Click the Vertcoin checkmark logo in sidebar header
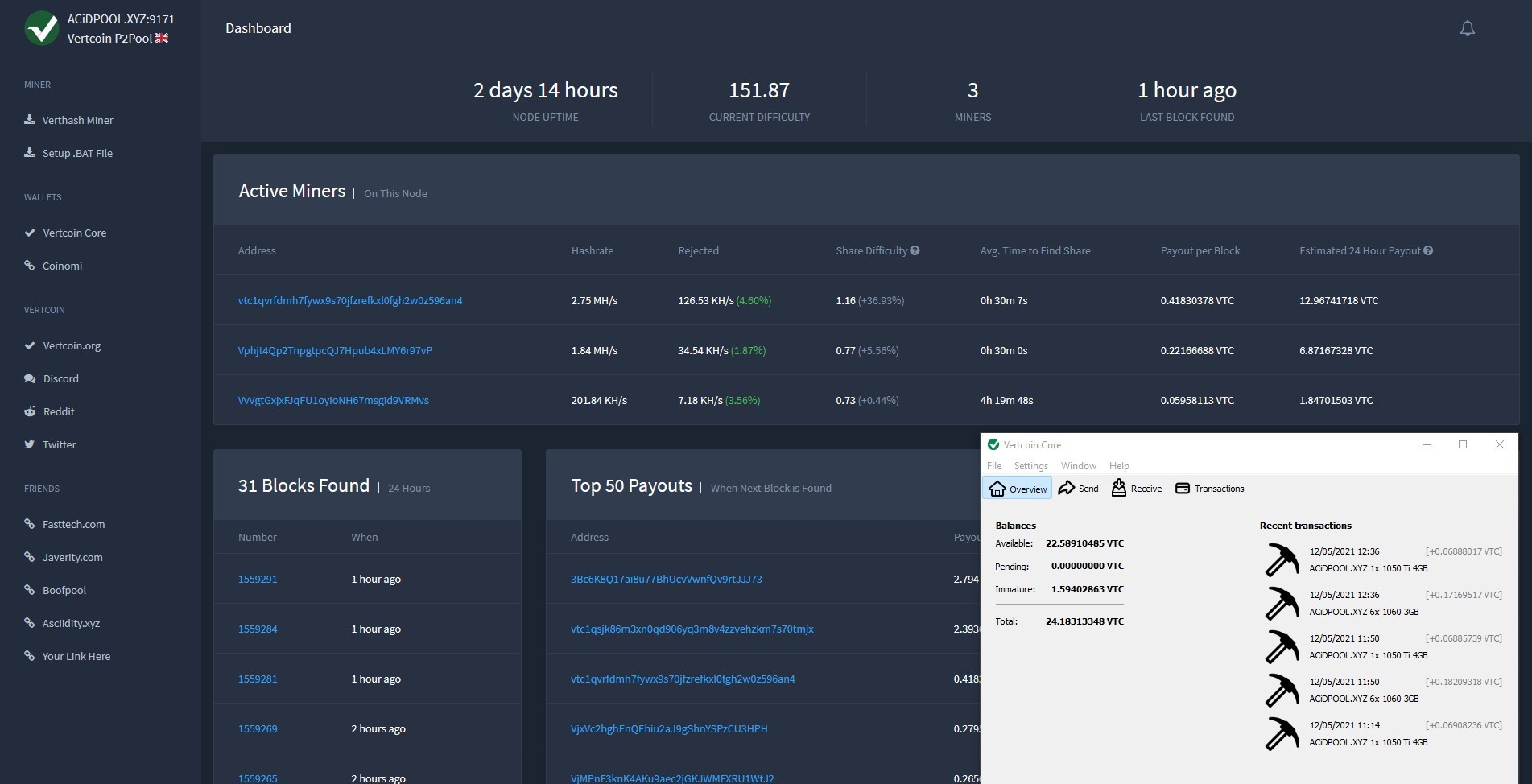1532x784 pixels. [x=41, y=28]
